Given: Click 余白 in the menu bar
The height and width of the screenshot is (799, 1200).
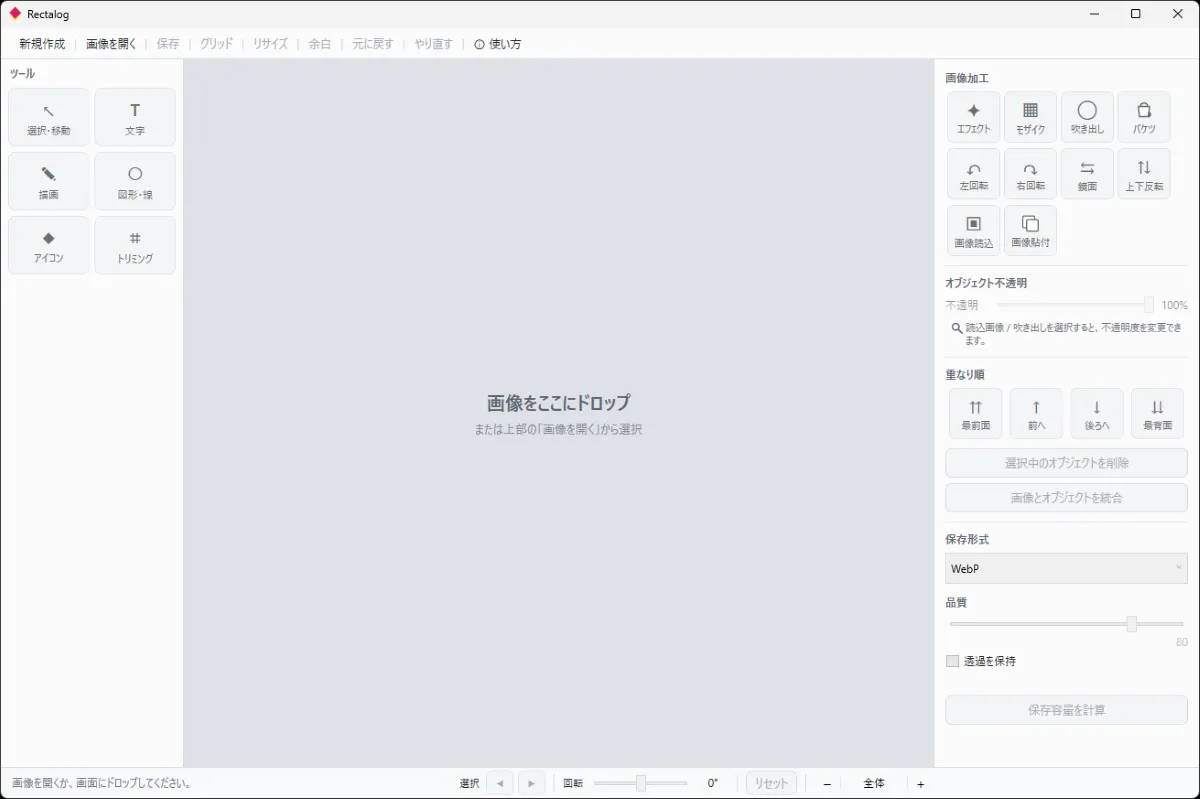Looking at the screenshot, I should [320, 44].
